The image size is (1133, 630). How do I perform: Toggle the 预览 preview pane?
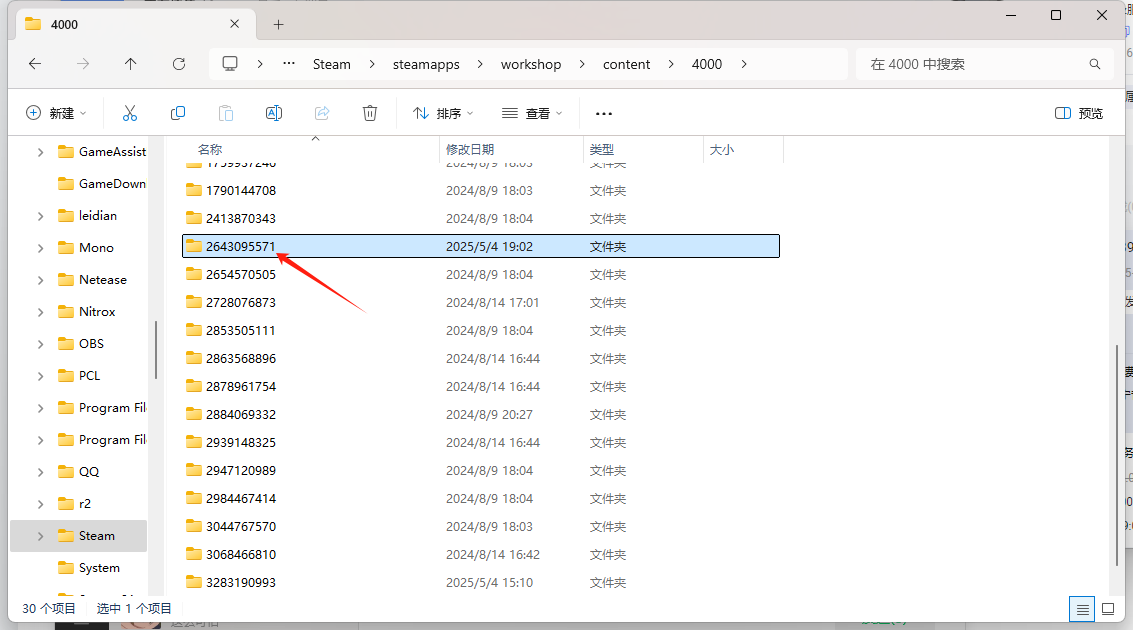(1079, 113)
